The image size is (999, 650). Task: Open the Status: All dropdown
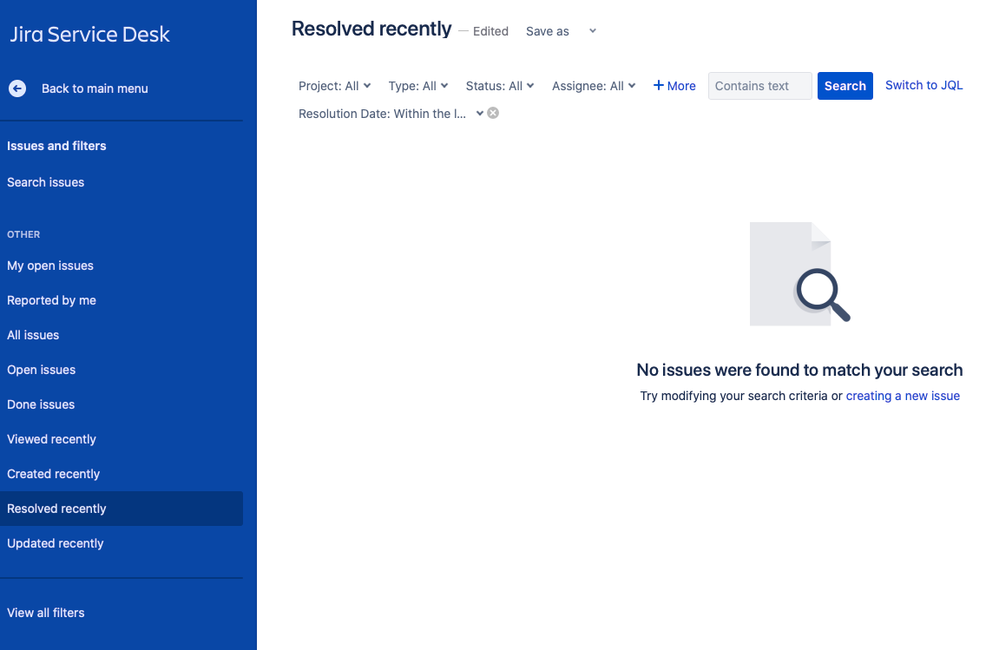click(500, 86)
